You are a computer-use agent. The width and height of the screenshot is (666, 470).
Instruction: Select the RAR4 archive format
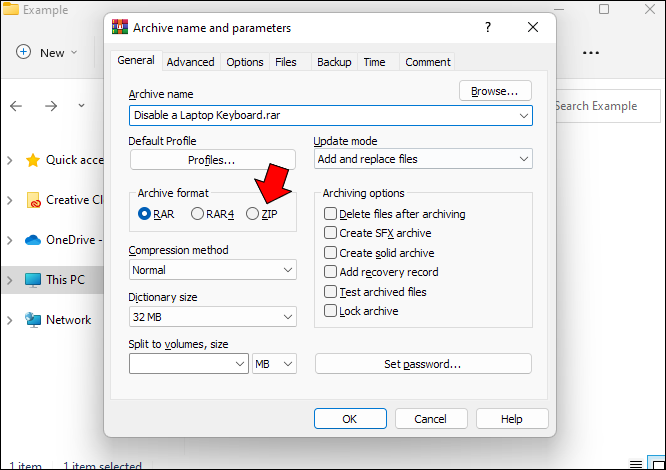pyautogui.click(x=197, y=213)
